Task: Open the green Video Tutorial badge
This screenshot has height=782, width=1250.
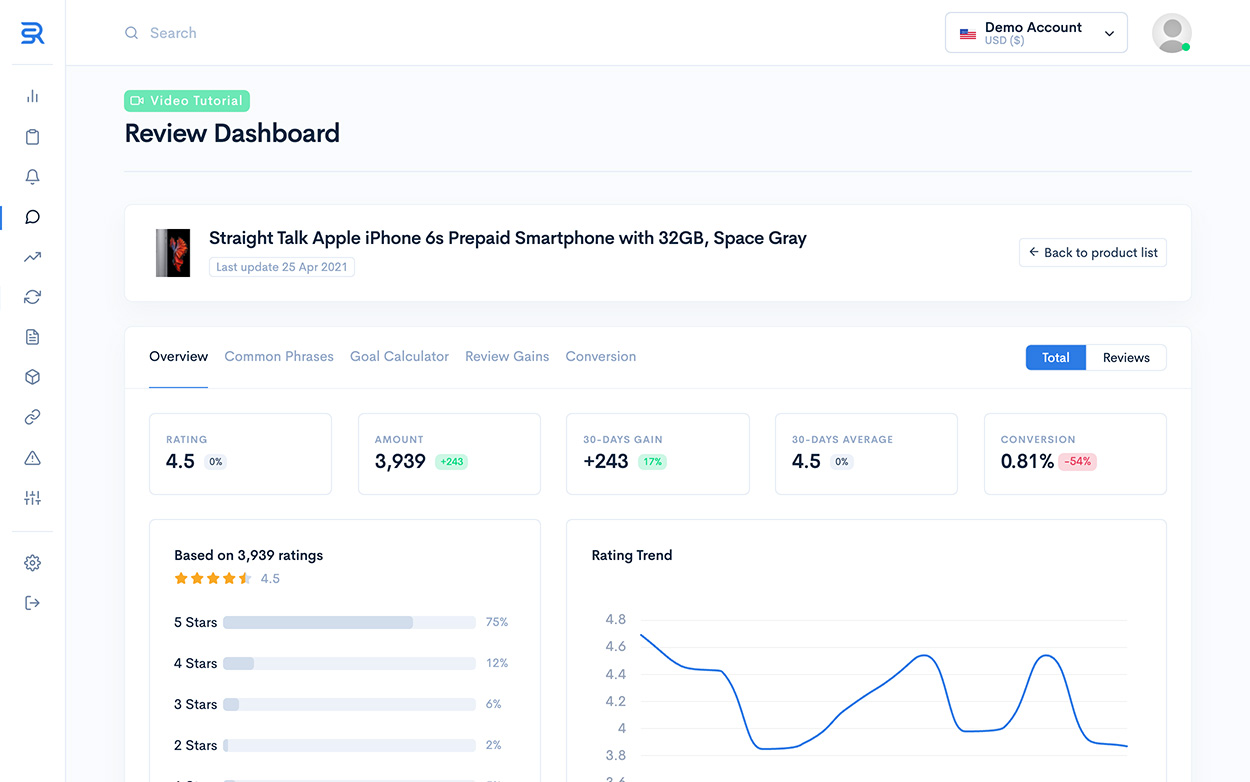Action: 187,101
